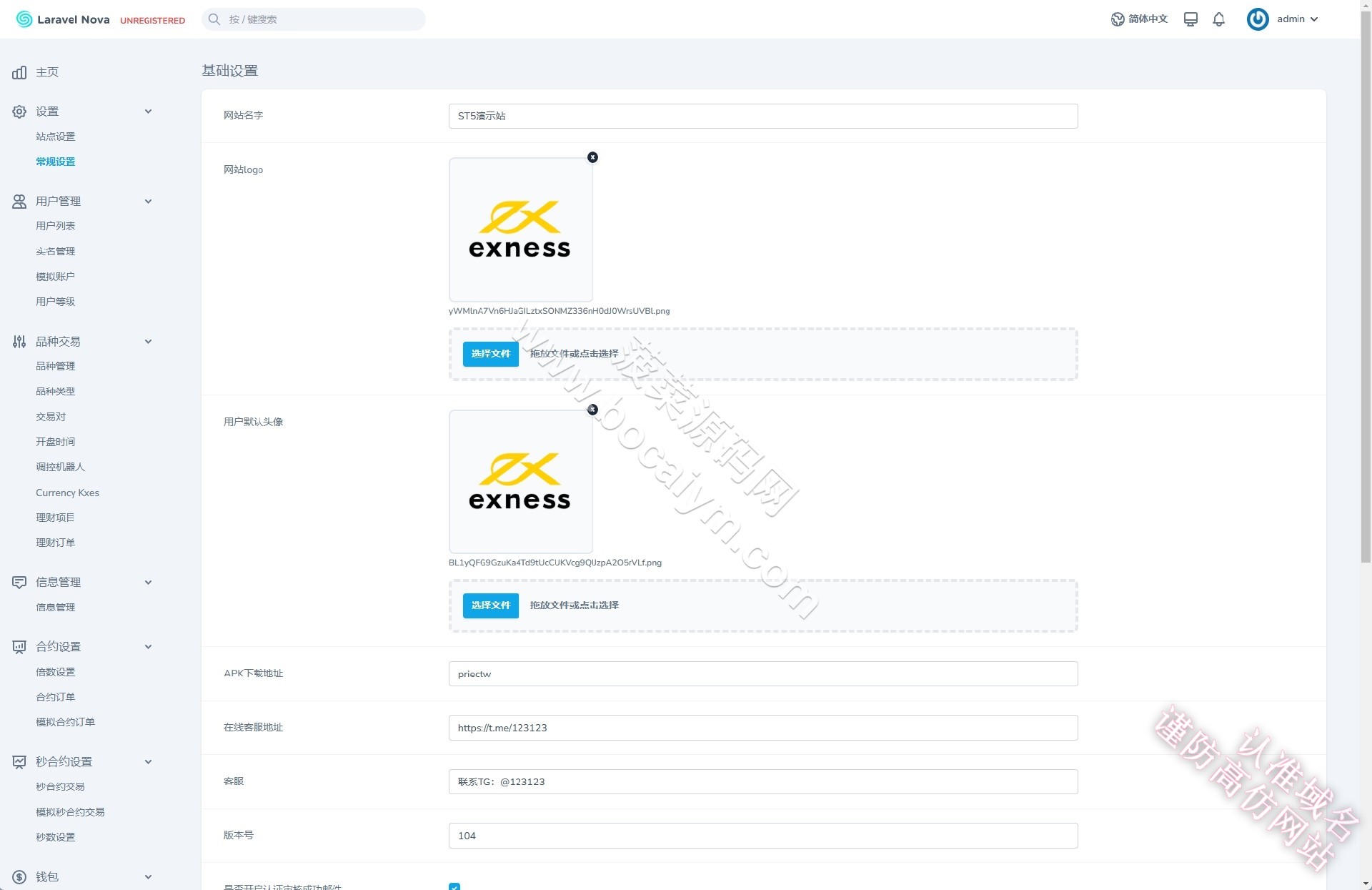Viewport: 1372px width, 890px height.
Task: Open the 简体中文 language selector
Action: 1140,19
